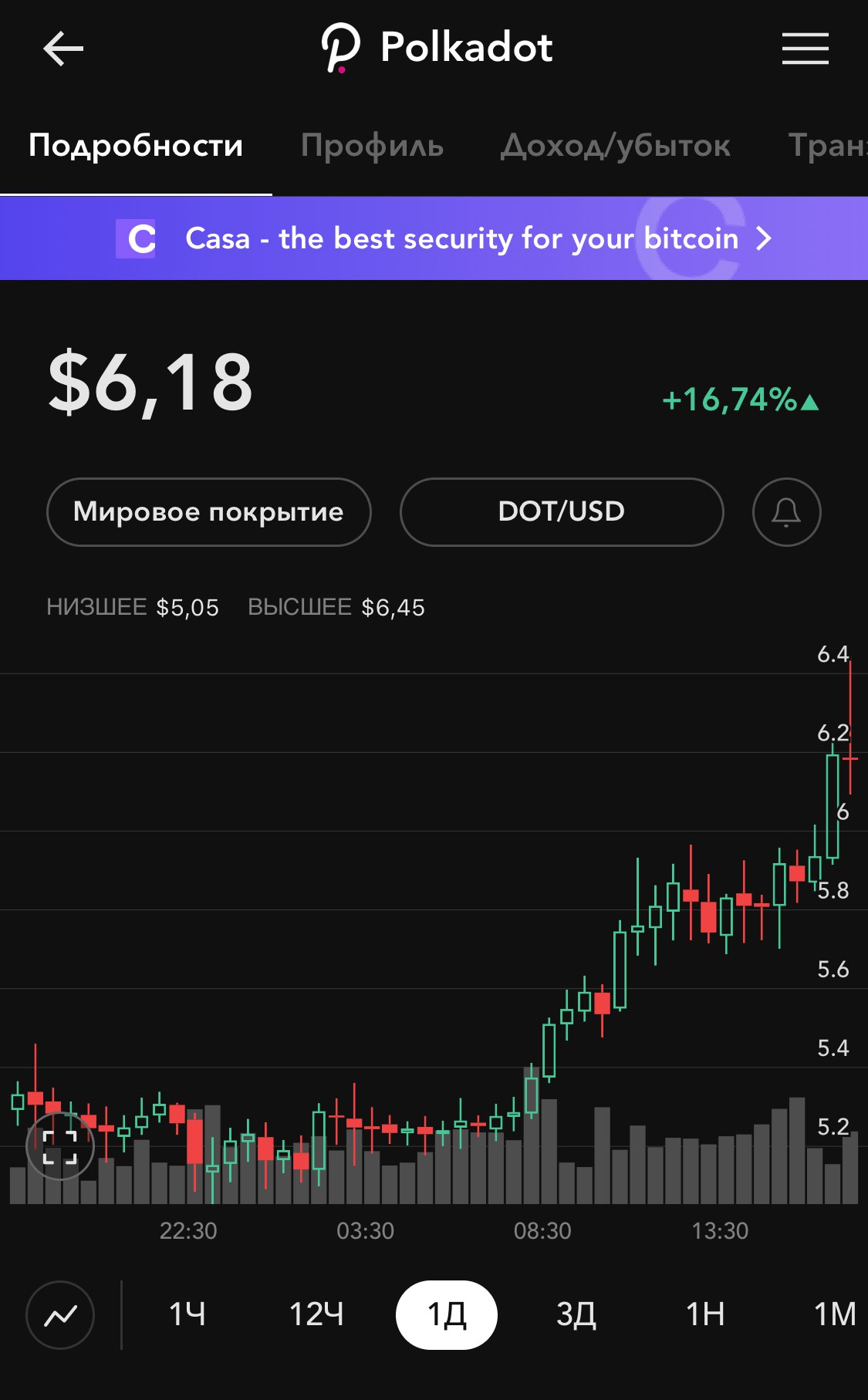Select 1Н time range

point(705,1315)
